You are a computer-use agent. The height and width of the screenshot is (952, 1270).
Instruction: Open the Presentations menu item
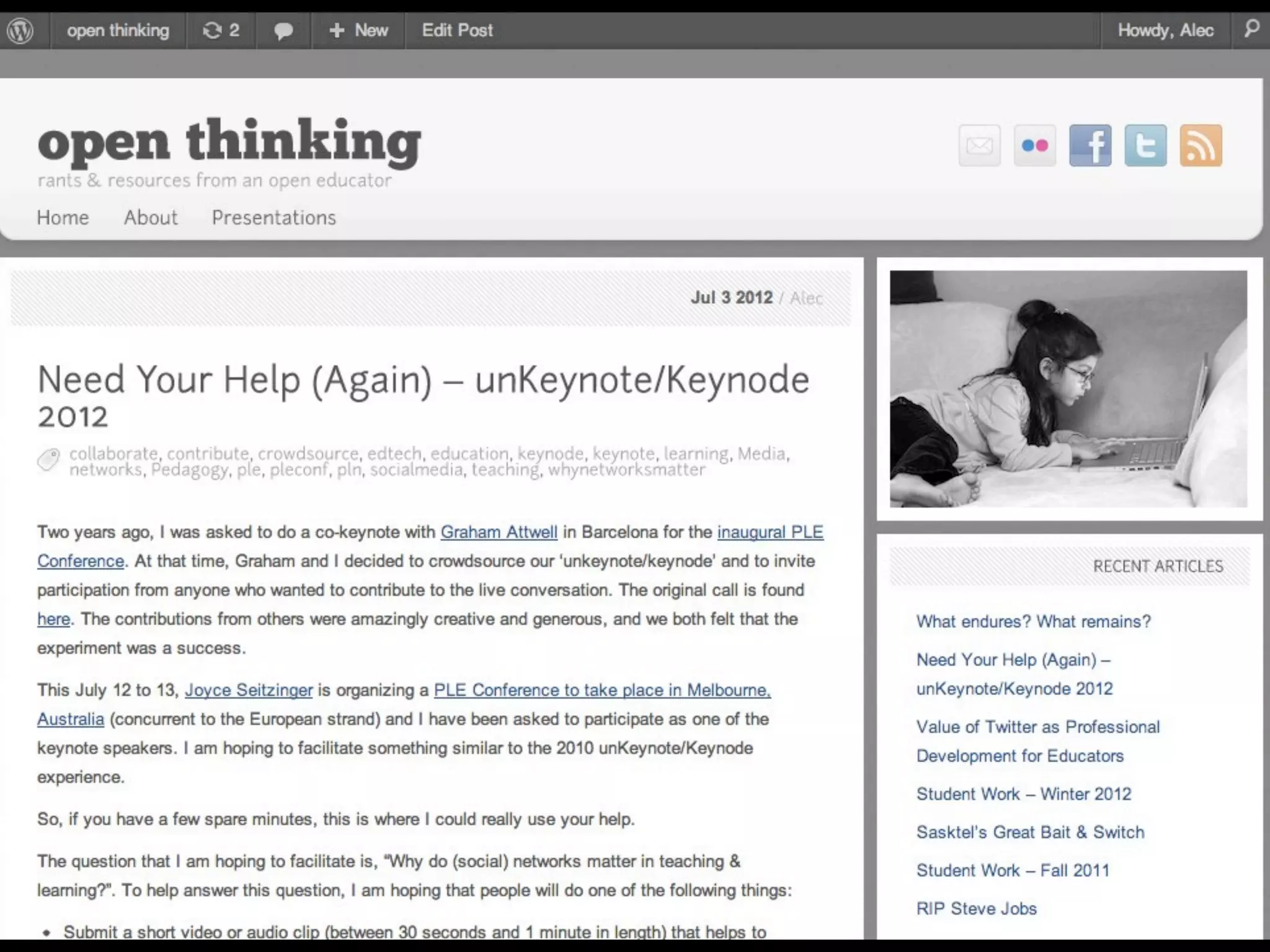pyautogui.click(x=273, y=218)
